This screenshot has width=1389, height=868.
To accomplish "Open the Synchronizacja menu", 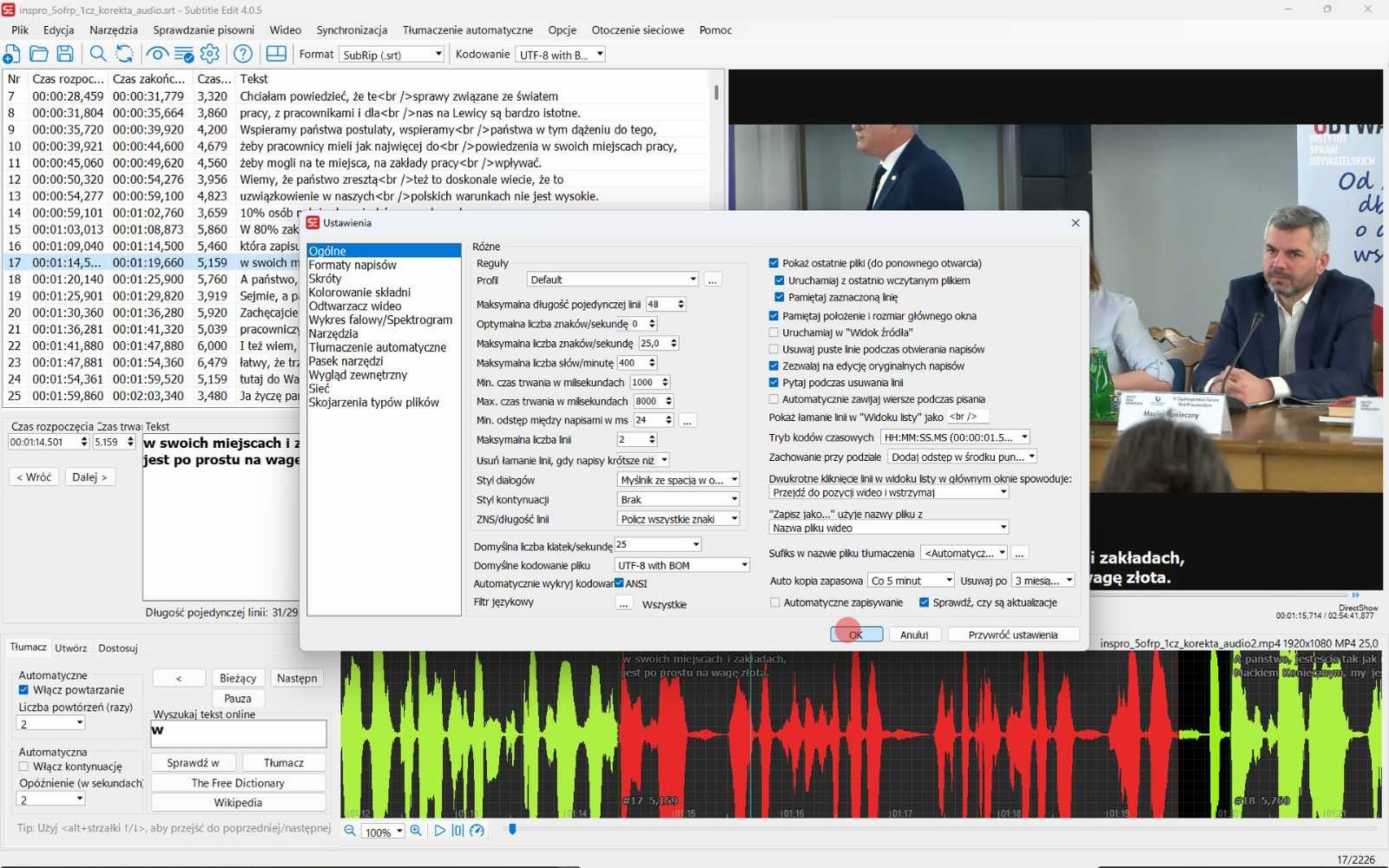I will click(352, 30).
